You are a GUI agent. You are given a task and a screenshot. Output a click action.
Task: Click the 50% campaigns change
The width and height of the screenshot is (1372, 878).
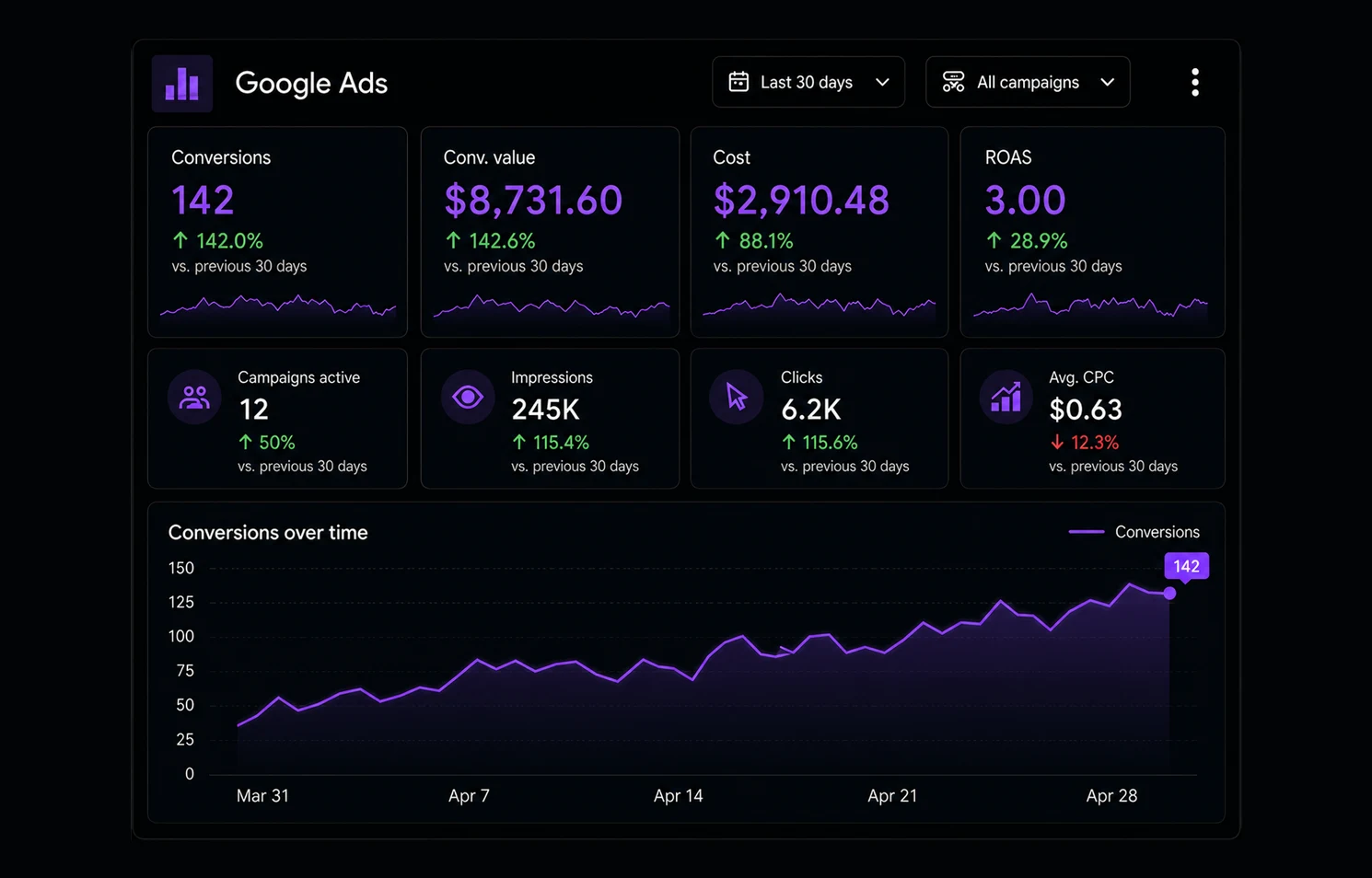[x=277, y=443]
